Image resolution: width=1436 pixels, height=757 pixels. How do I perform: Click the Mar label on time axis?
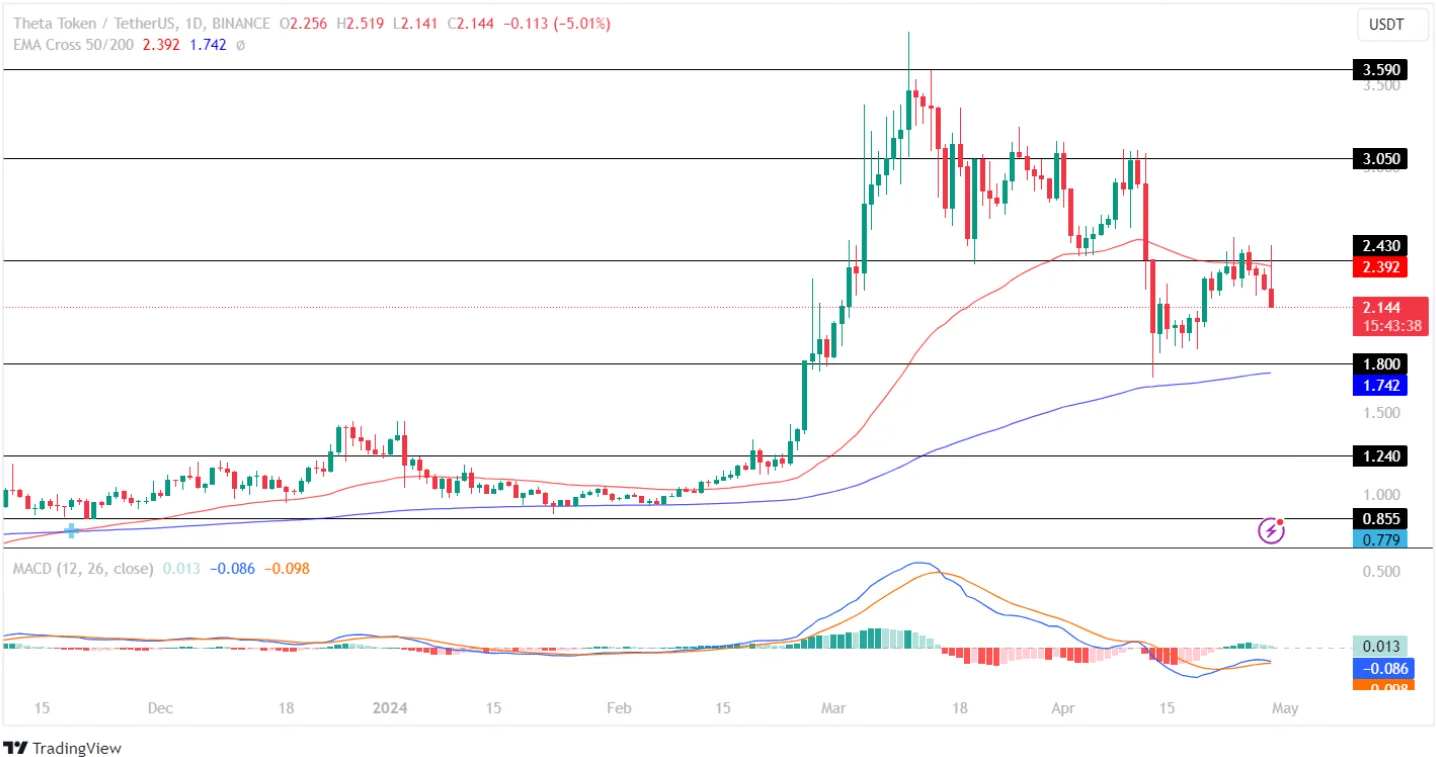pos(832,708)
